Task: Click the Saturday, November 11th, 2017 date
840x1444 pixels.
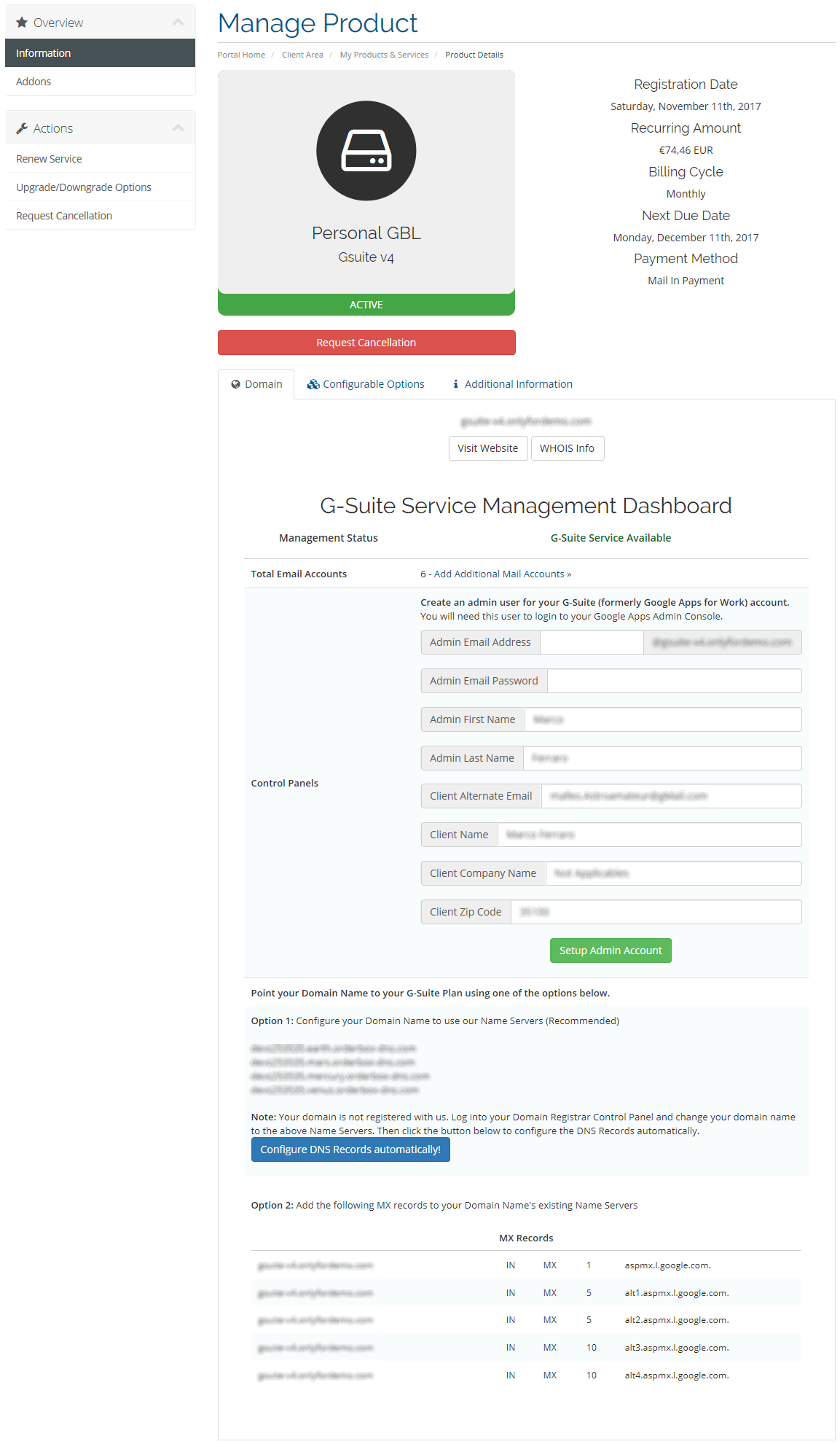Action: click(686, 106)
